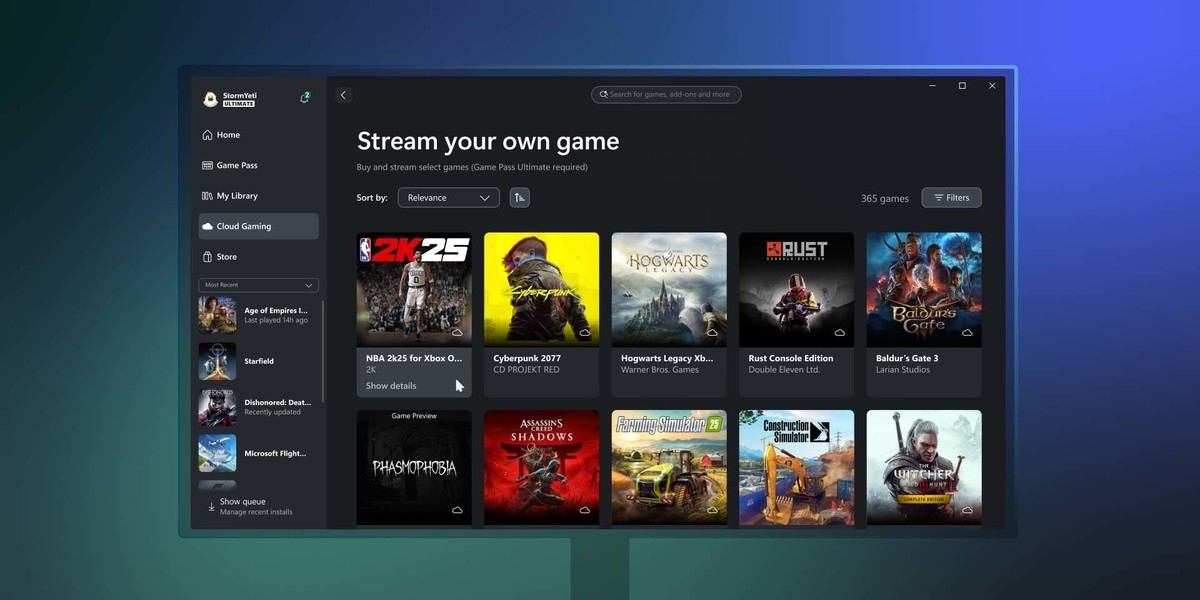Maximize the Xbox app window
The width and height of the screenshot is (1200, 600).
(x=962, y=86)
